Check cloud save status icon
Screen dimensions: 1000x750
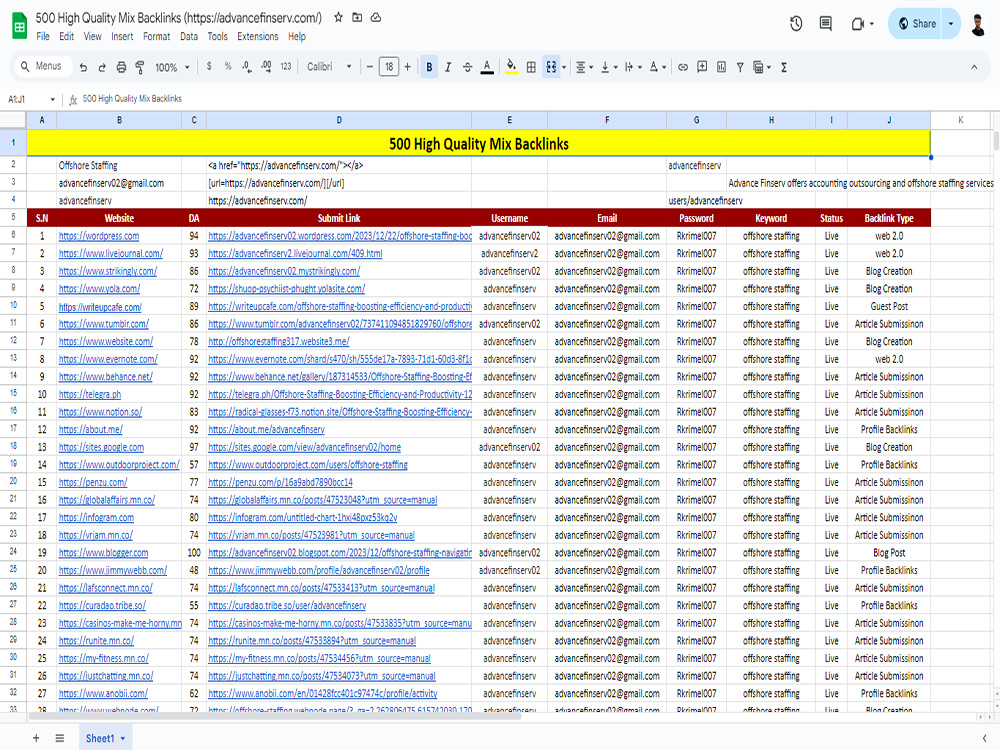pyautogui.click(x=376, y=17)
